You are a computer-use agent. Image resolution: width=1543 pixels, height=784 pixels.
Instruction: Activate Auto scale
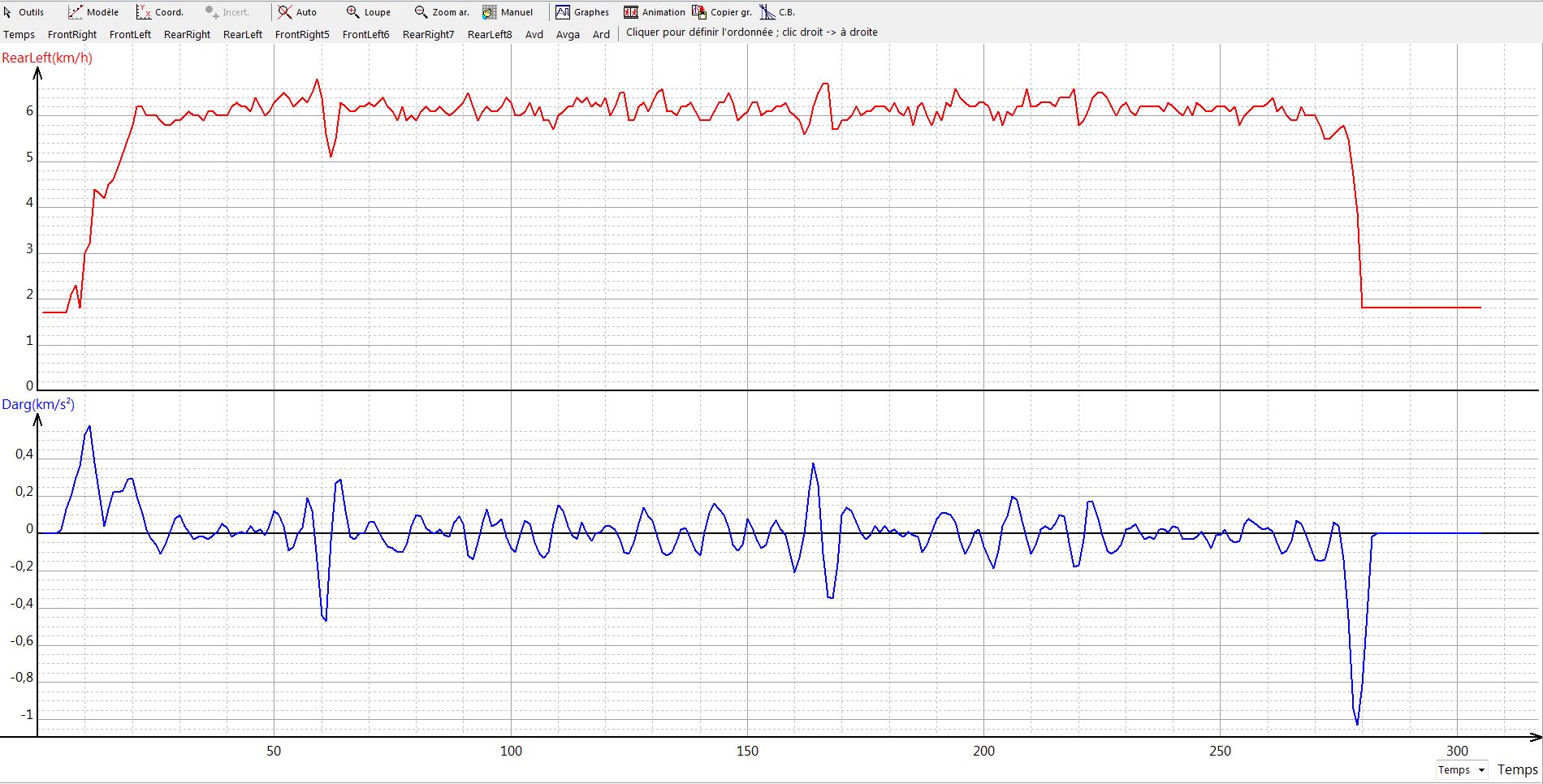pos(297,12)
